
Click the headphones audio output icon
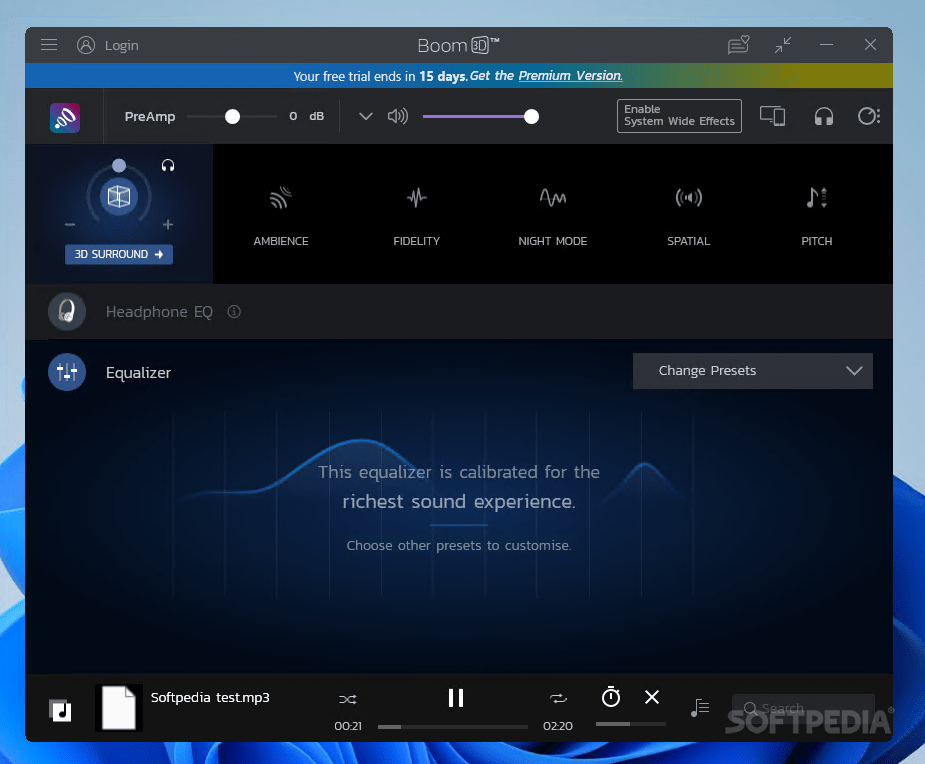[824, 116]
